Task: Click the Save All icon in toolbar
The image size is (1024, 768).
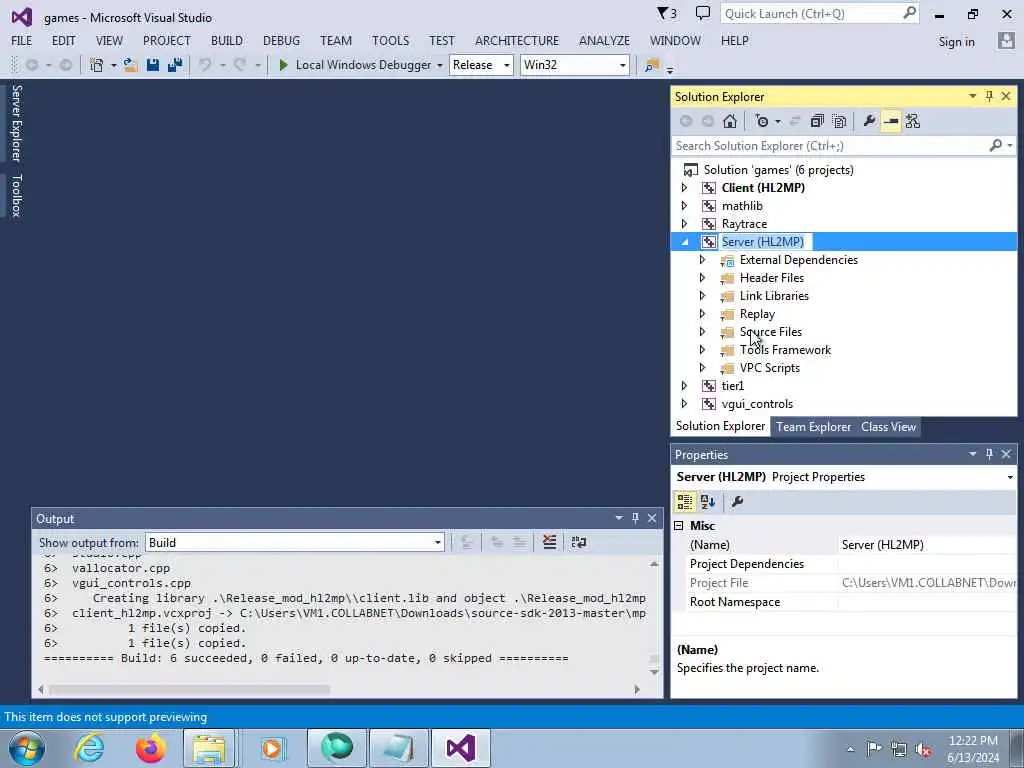Action: point(175,65)
